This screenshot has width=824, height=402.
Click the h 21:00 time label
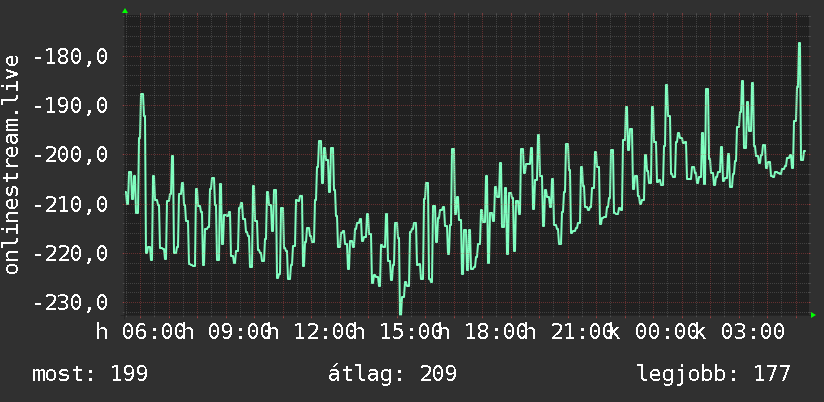pos(569,333)
